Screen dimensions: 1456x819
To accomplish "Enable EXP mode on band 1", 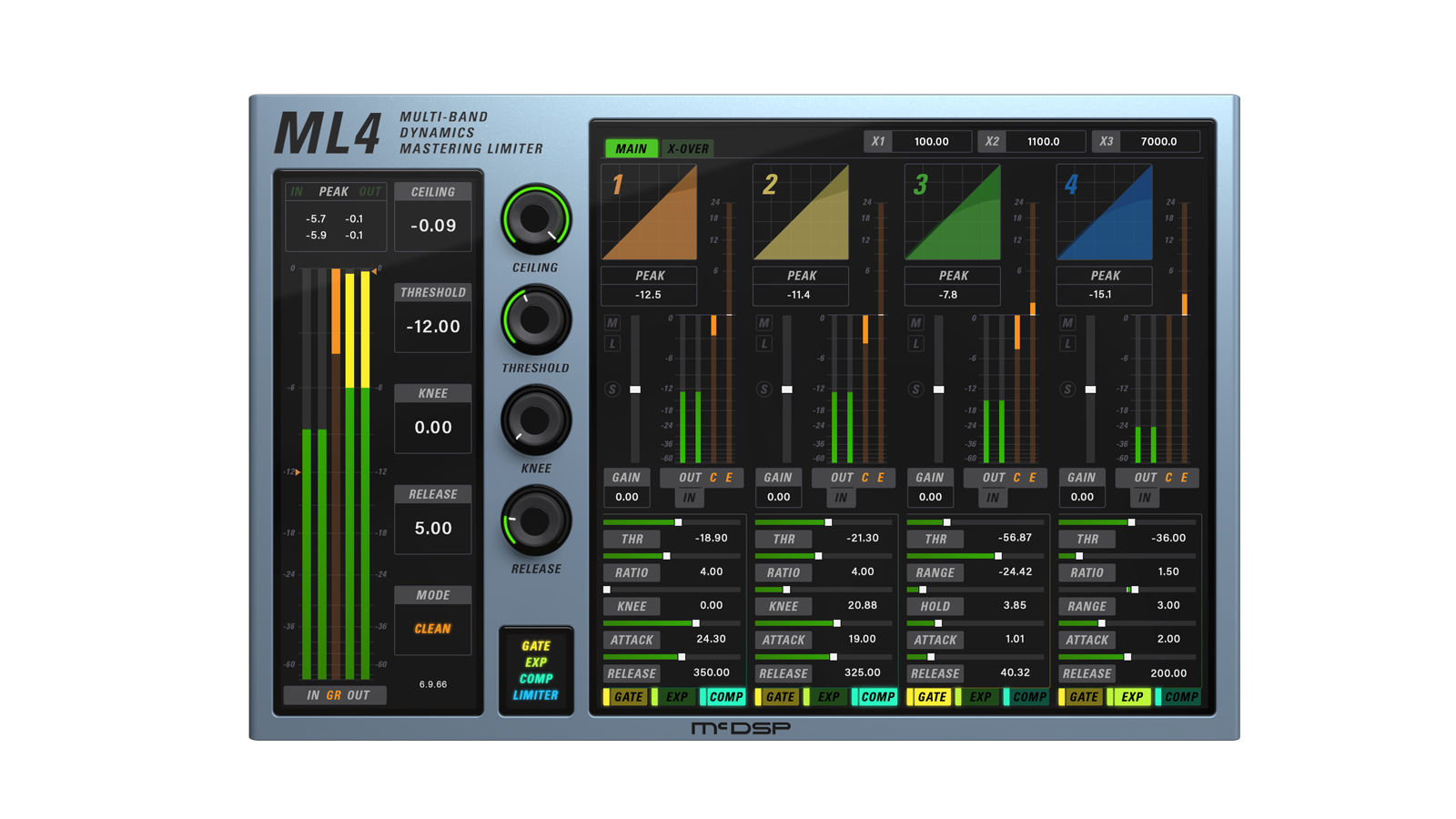I will pos(676,697).
